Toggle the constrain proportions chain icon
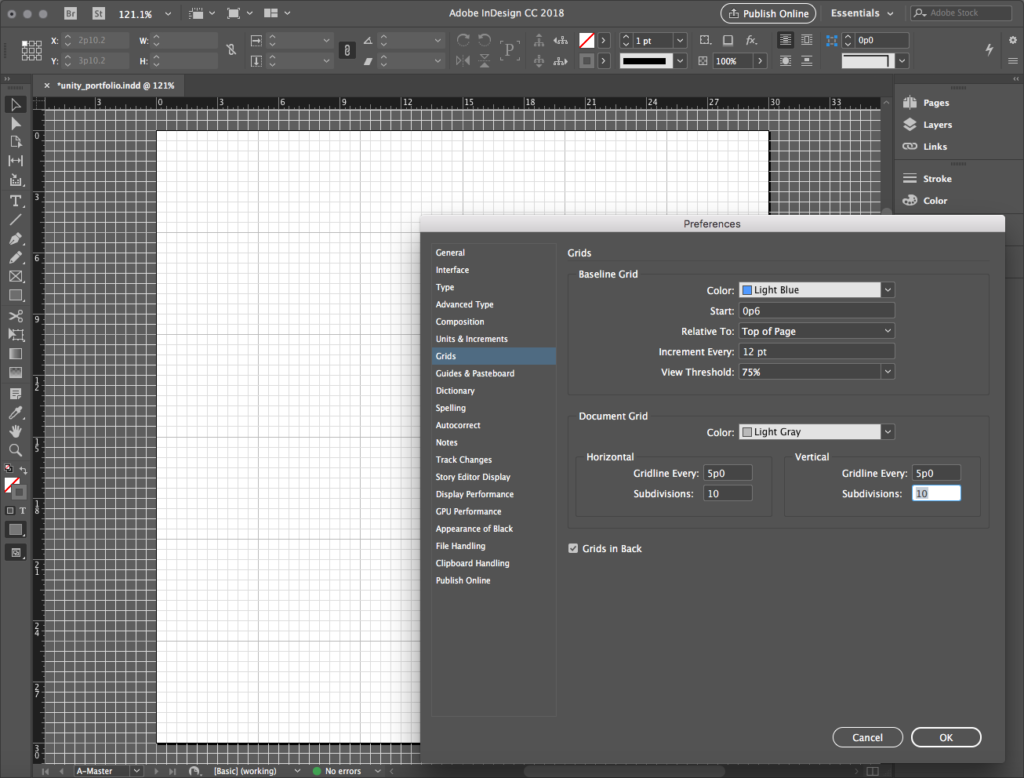Screen dimensions: 1024x778 click(232, 49)
